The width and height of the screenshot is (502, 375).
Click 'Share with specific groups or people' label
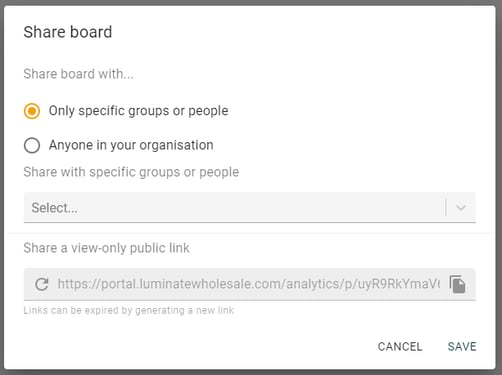[x=131, y=172]
